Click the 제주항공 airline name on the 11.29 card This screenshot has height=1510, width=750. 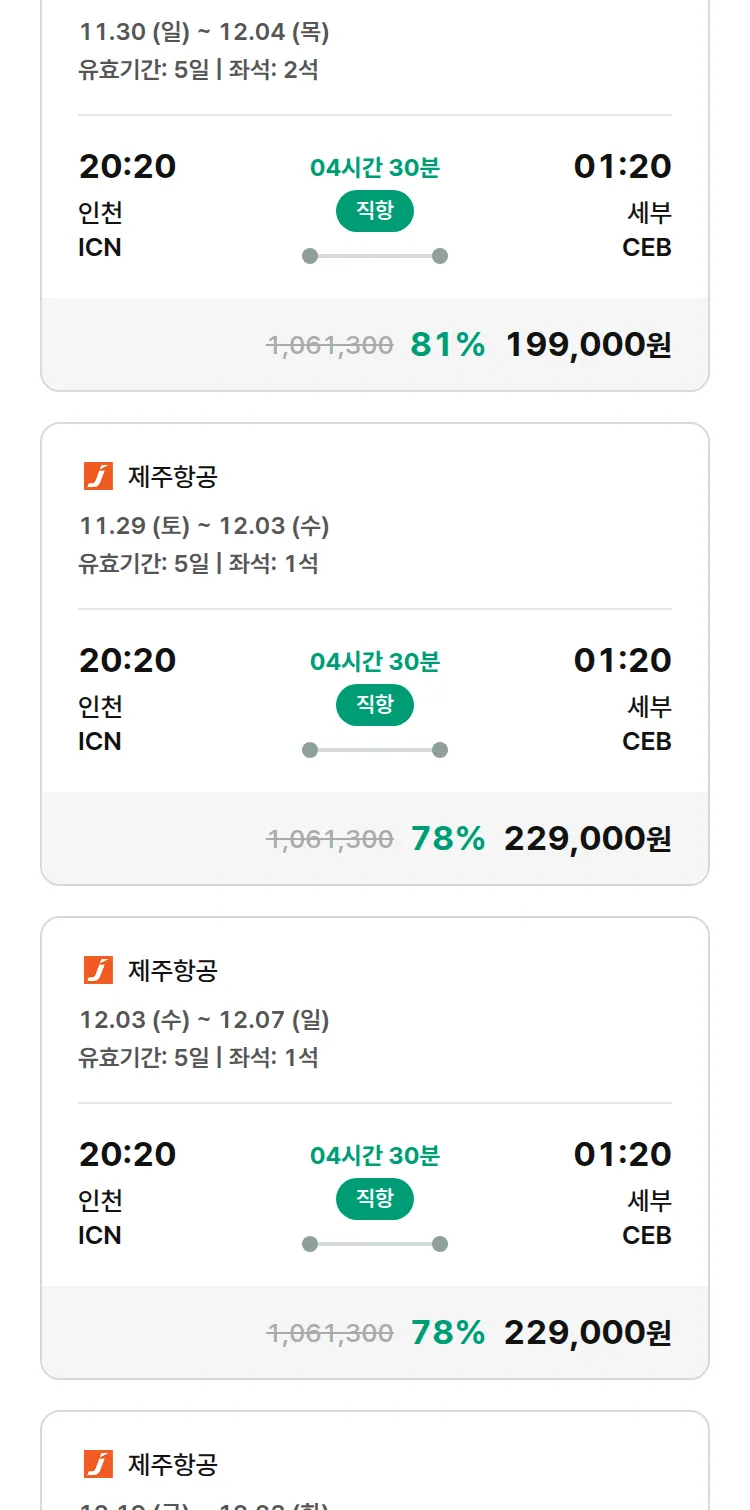173,477
